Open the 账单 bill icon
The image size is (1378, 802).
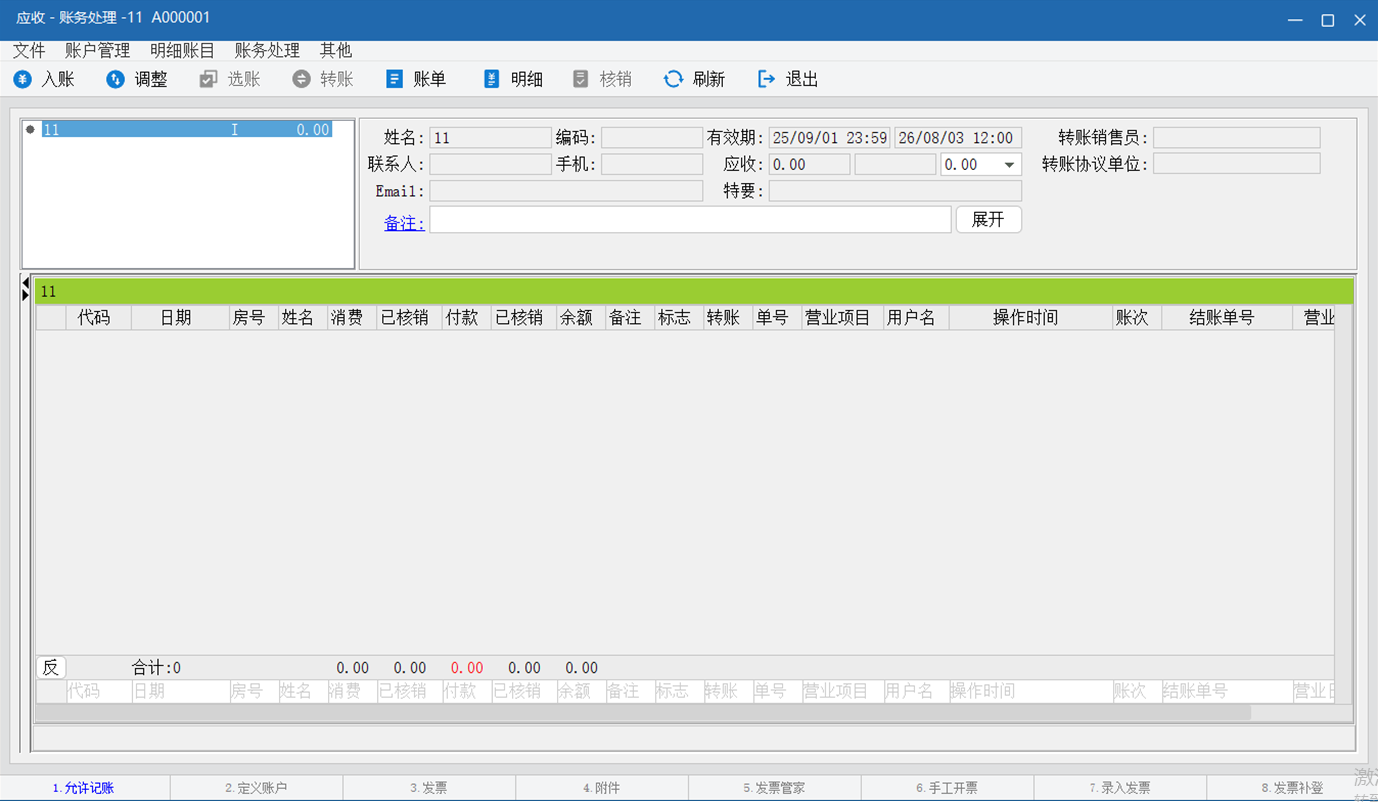[x=395, y=79]
